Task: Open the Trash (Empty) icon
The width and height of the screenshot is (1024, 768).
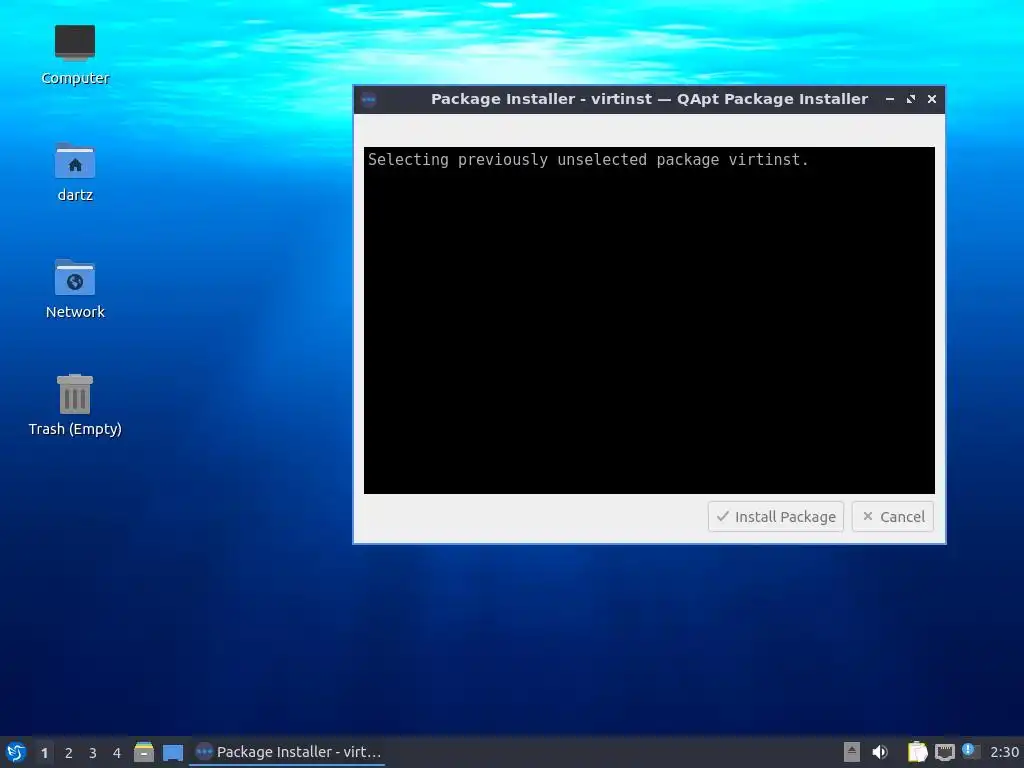Action: 75,405
